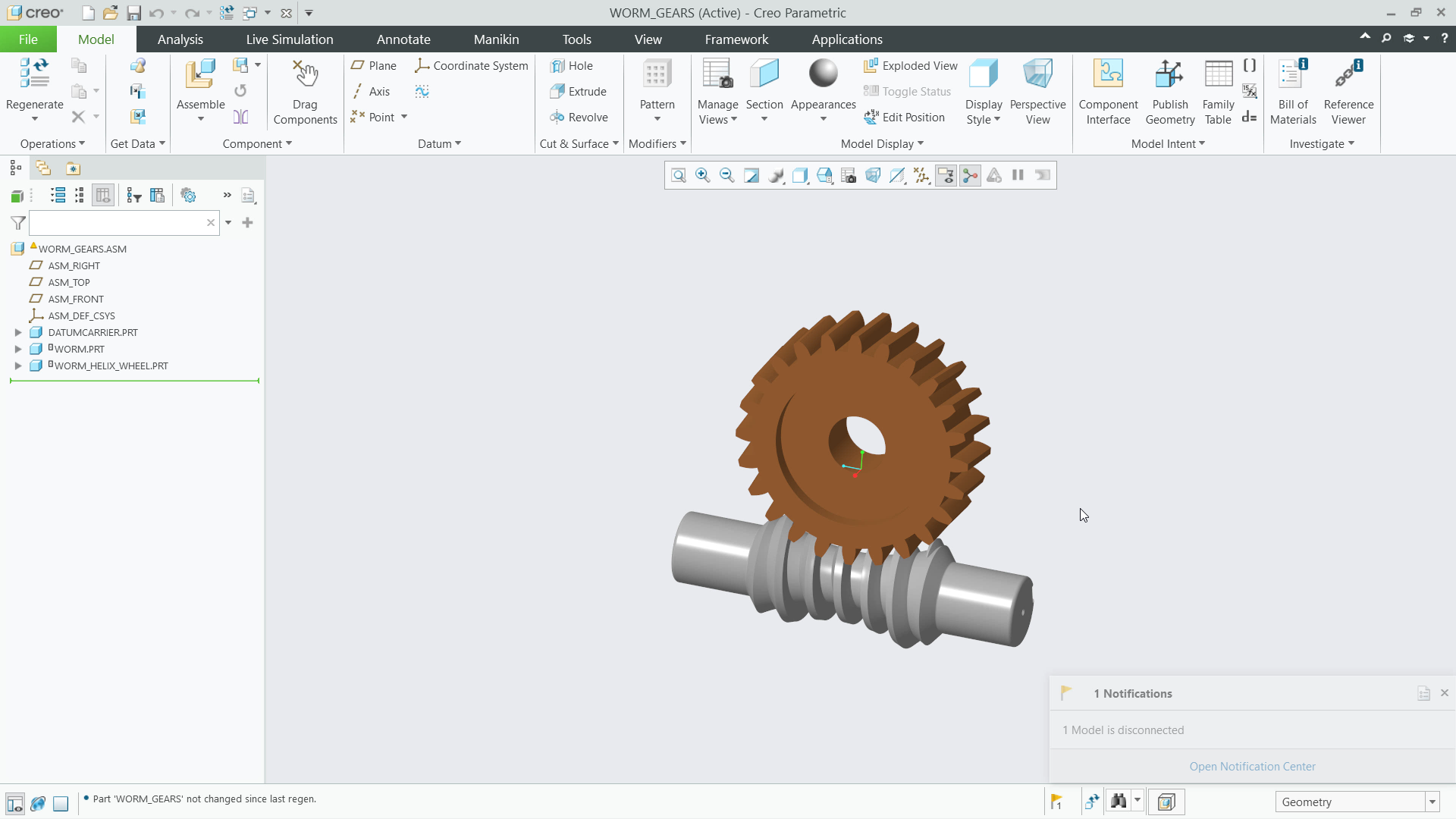
Task: Open the Publish Geometry tool
Action: click(x=1170, y=92)
